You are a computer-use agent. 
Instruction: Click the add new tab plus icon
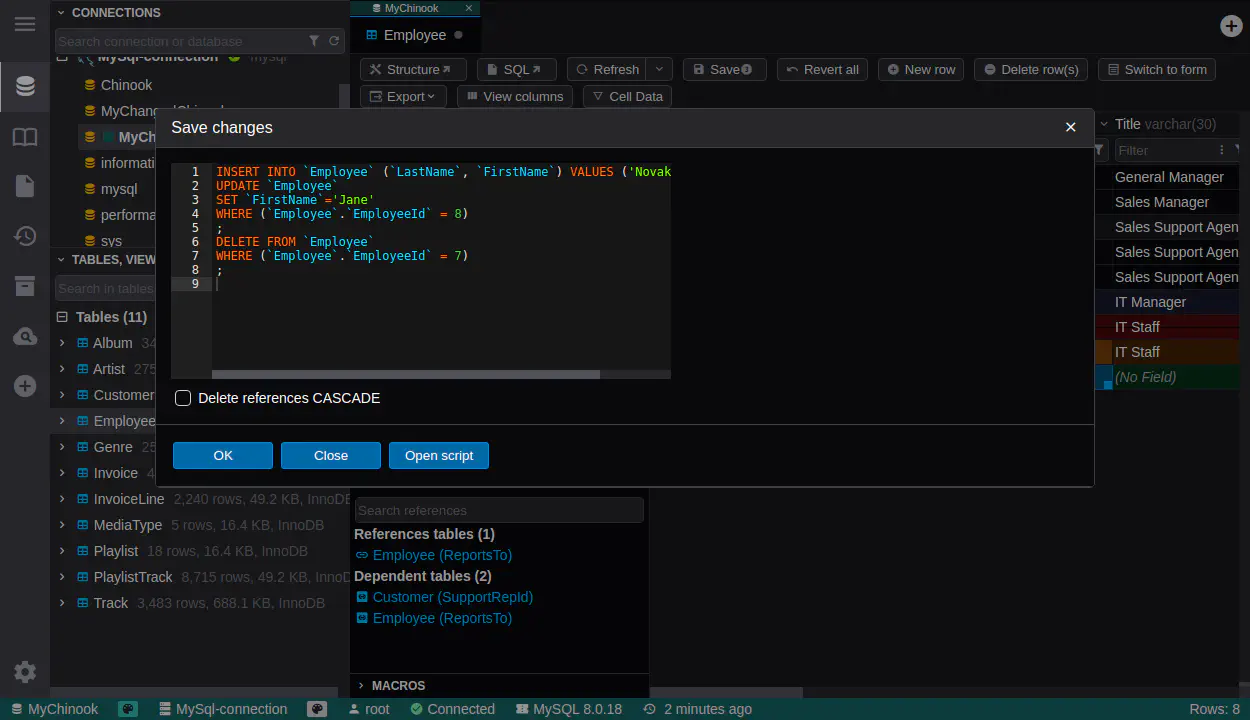[1231, 26]
